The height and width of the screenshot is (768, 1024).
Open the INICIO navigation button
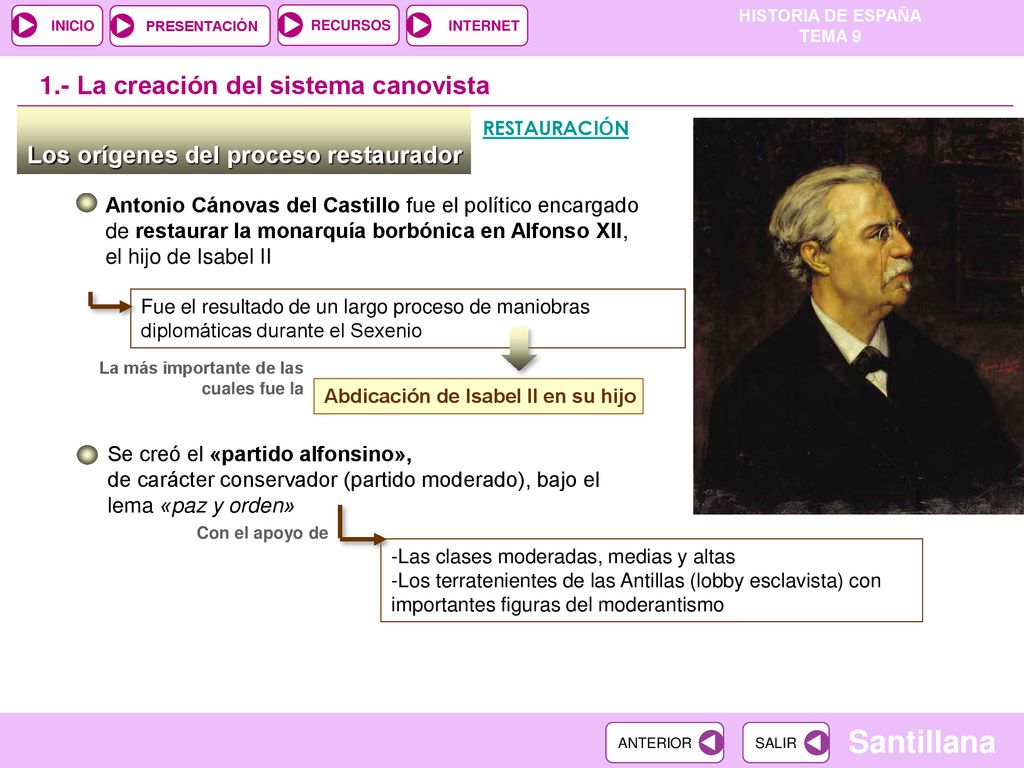pos(57,25)
